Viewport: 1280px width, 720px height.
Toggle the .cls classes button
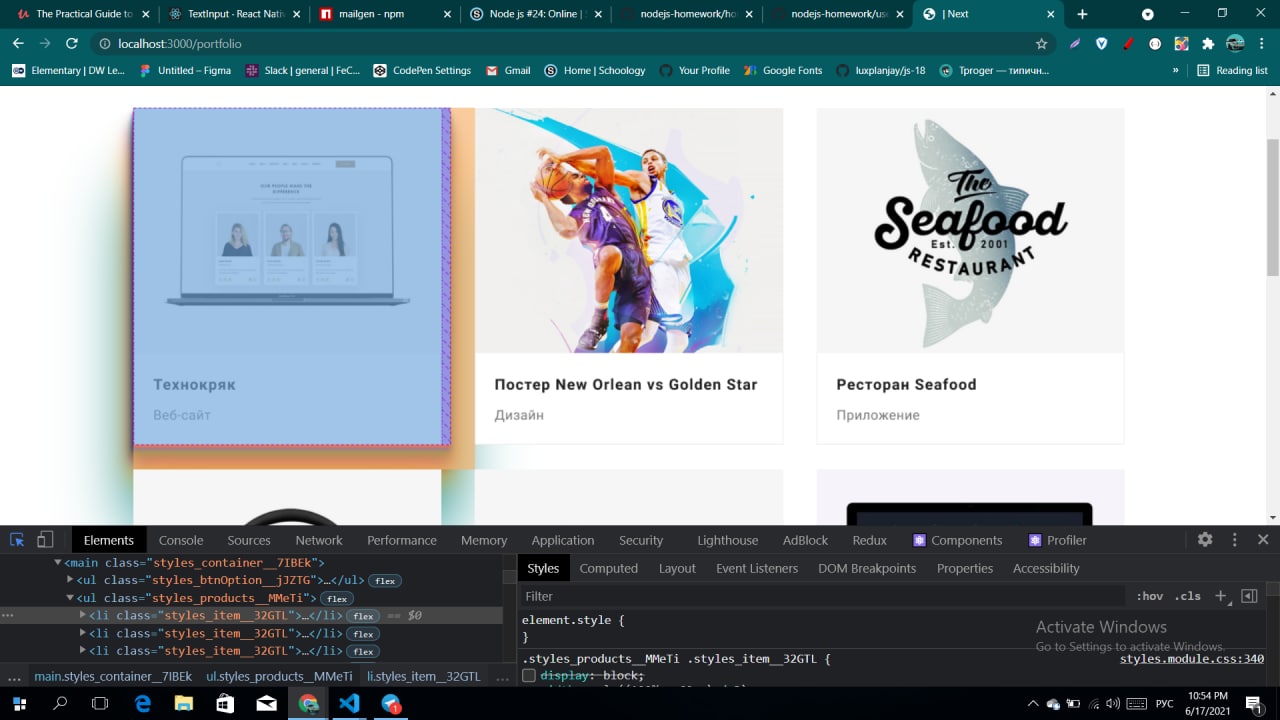click(1188, 596)
